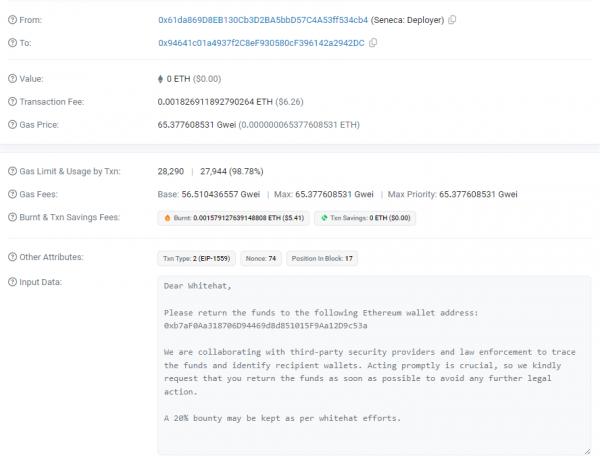Click the Other Attributes help icon
Screen dimensions: 600x456
click(11, 258)
